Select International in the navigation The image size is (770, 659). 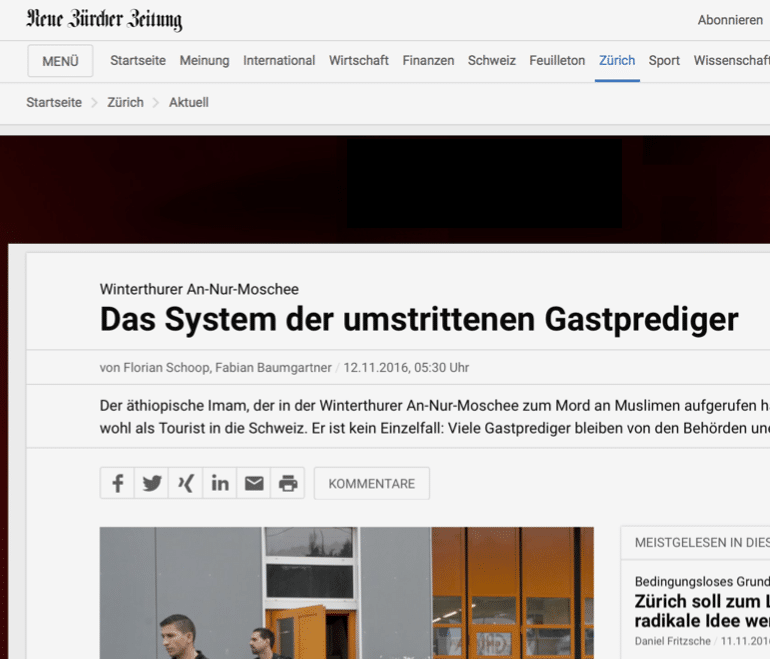point(279,61)
